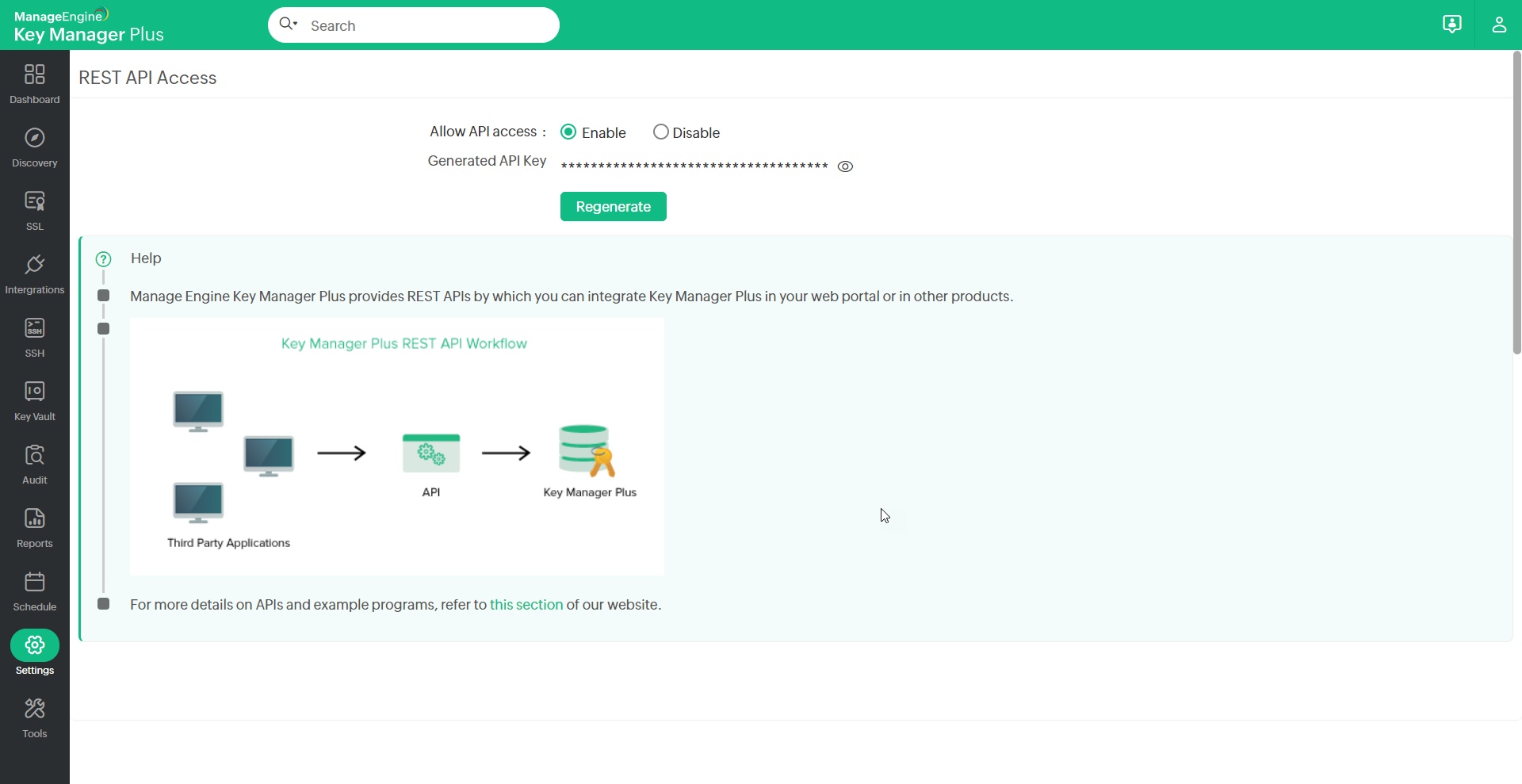Open the Settings gear icon

click(x=35, y=645)
